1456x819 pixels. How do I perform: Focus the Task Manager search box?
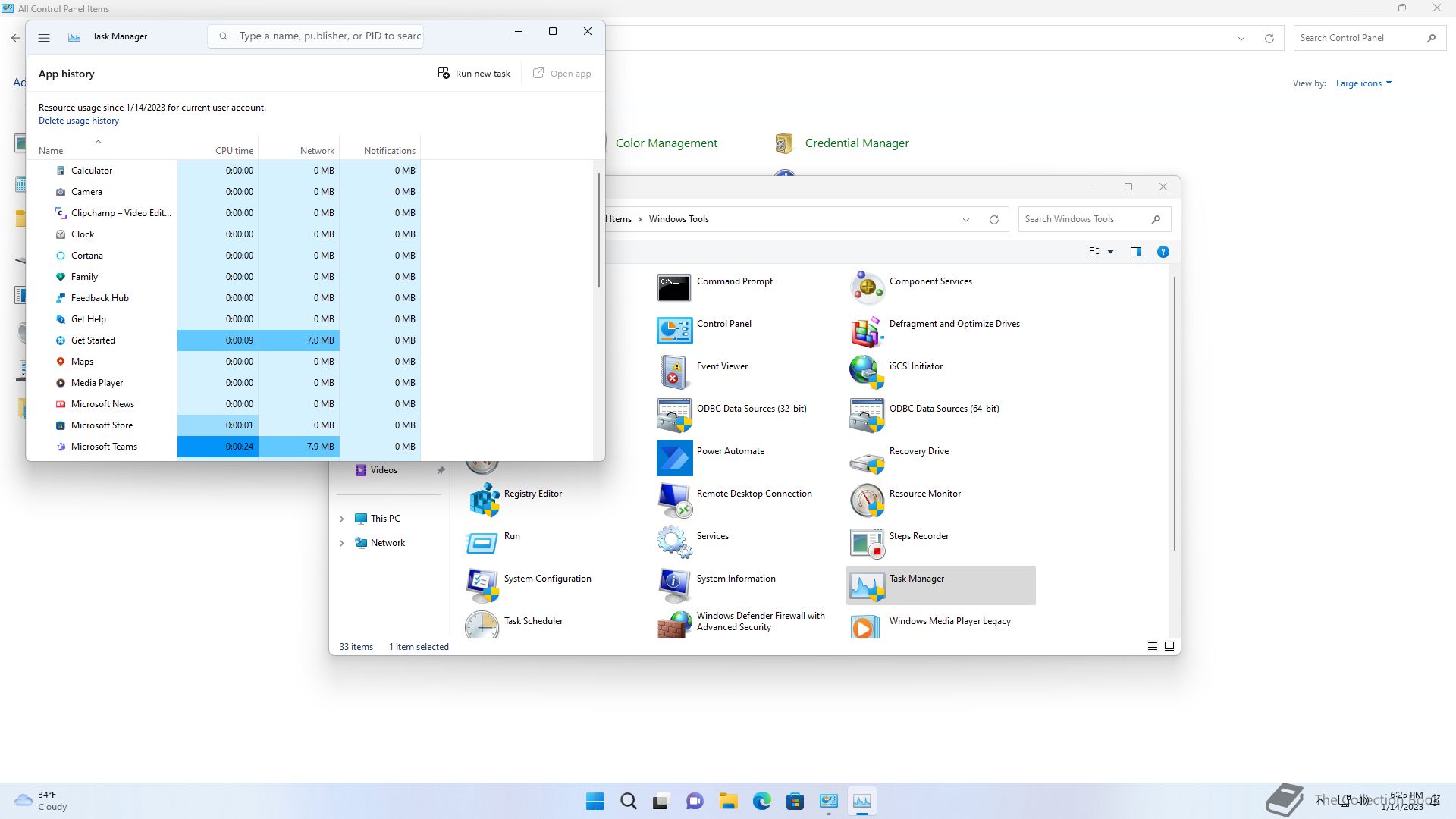click(x=315, y=36)
